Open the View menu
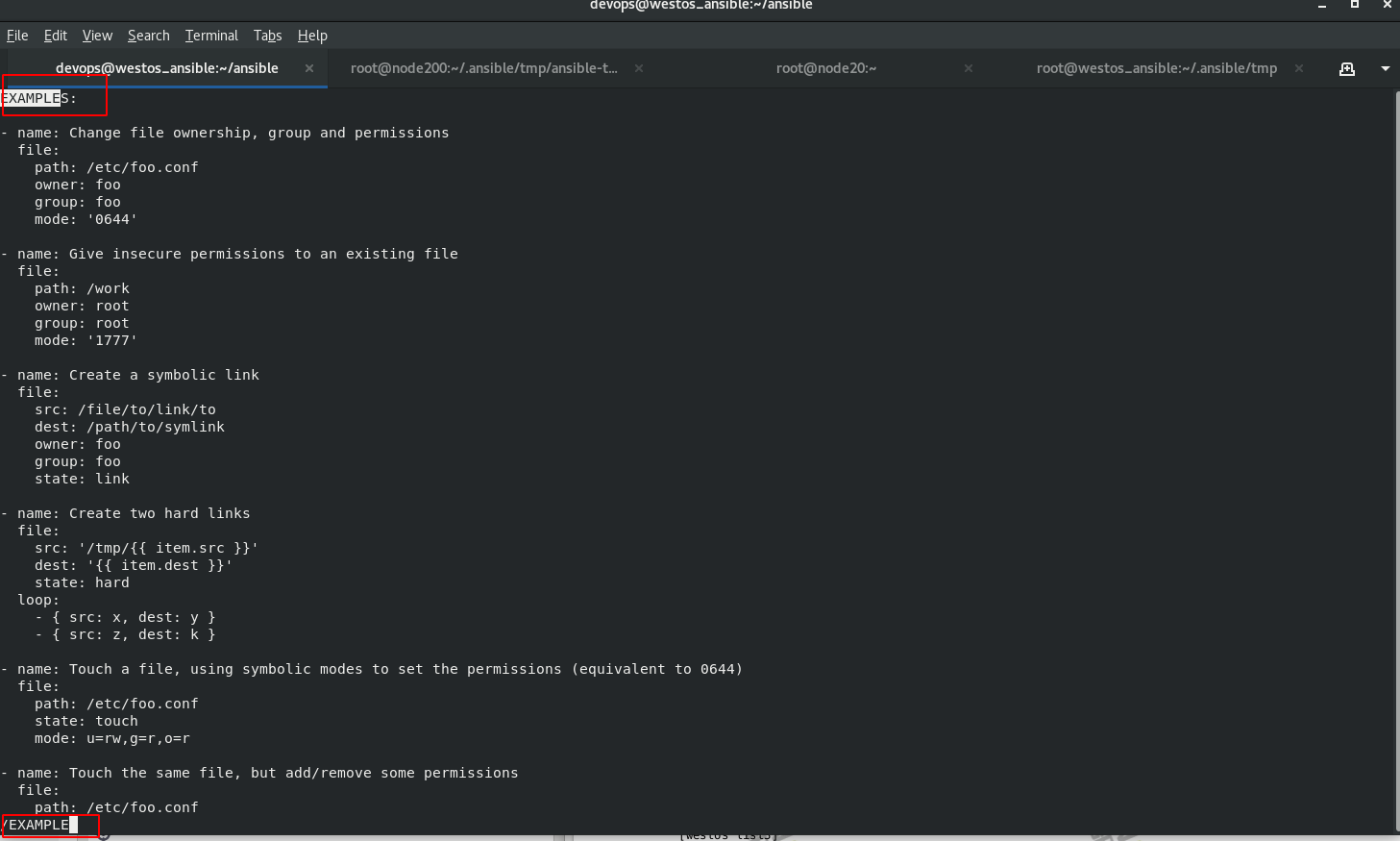Screen dimensions: 1400x841 97,36
